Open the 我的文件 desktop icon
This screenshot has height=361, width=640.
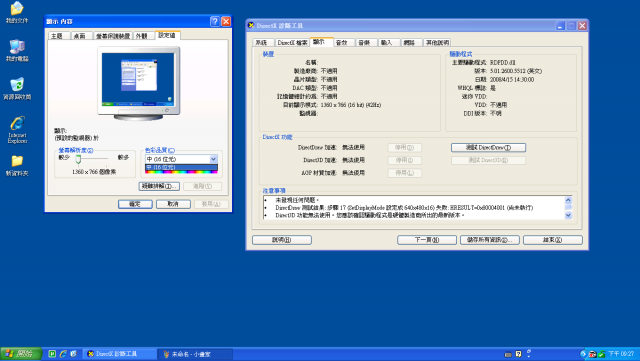tap(17, 12)
